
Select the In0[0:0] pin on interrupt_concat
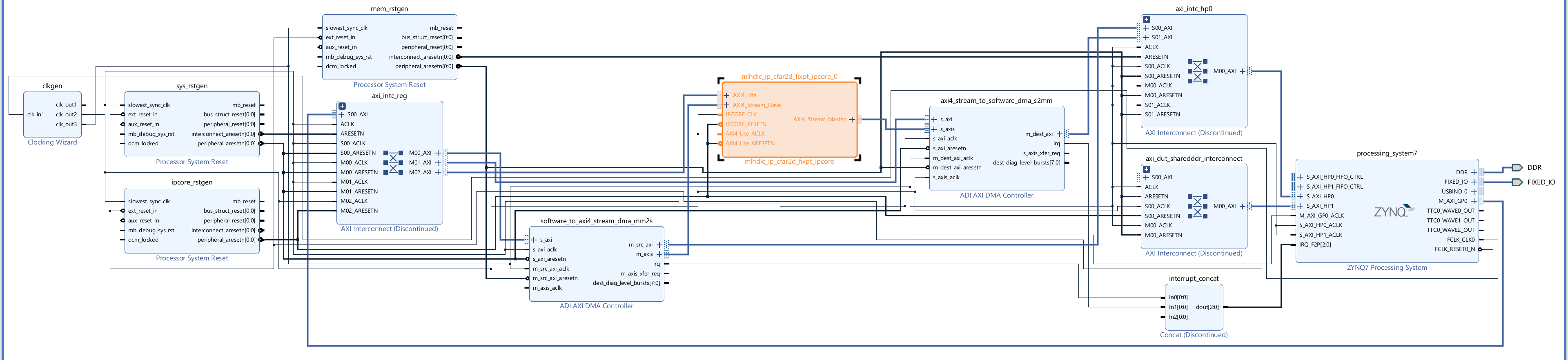(1178, 298)
